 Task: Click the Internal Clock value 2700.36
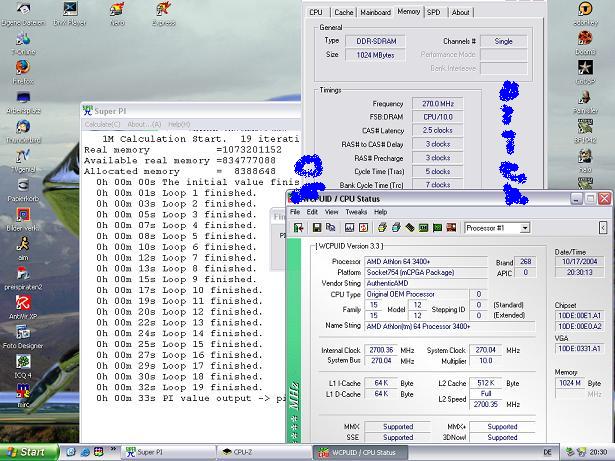(381, 350)
